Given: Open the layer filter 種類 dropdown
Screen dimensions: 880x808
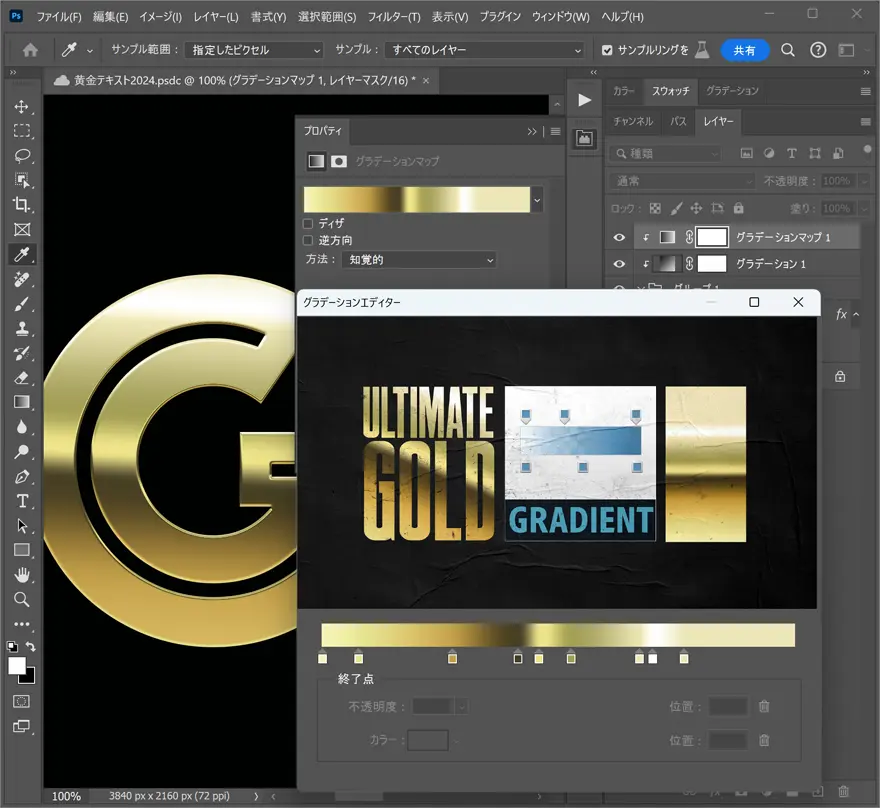Looking at the screenshot, I should coord(666,153).
